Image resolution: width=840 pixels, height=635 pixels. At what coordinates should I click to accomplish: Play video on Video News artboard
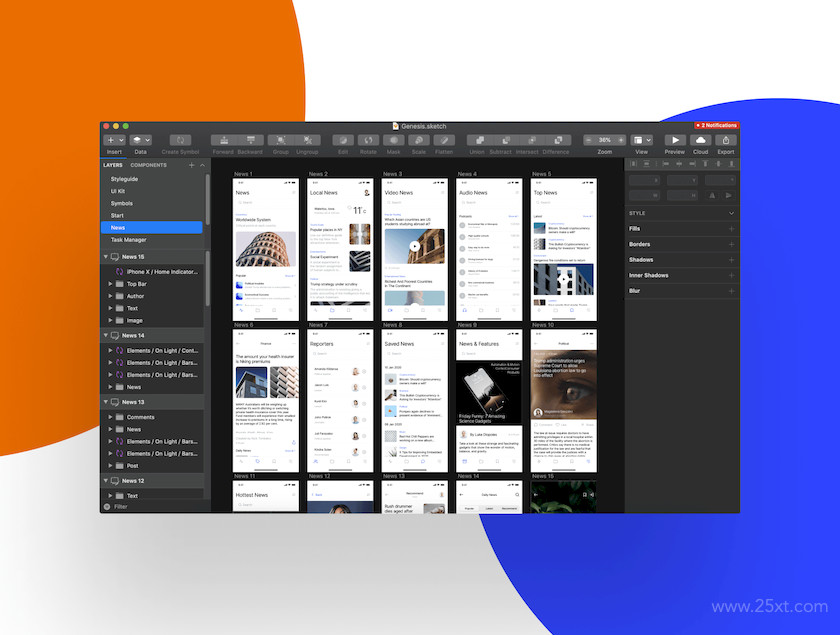pyautogui.click(x=415, y=246)
